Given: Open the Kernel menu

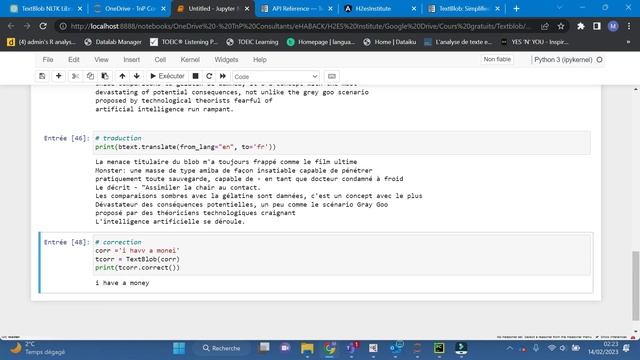Looking at the screenshot, I should click(190, 60).
